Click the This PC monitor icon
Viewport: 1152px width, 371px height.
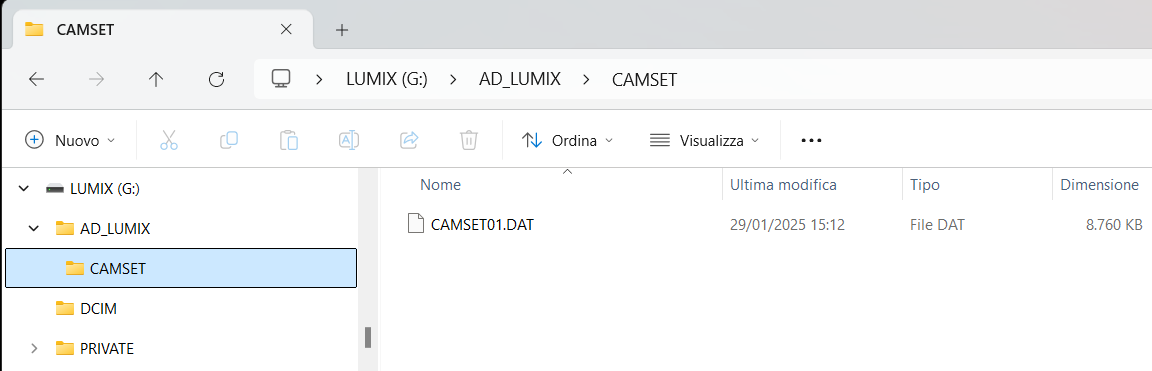coord(281,79)
